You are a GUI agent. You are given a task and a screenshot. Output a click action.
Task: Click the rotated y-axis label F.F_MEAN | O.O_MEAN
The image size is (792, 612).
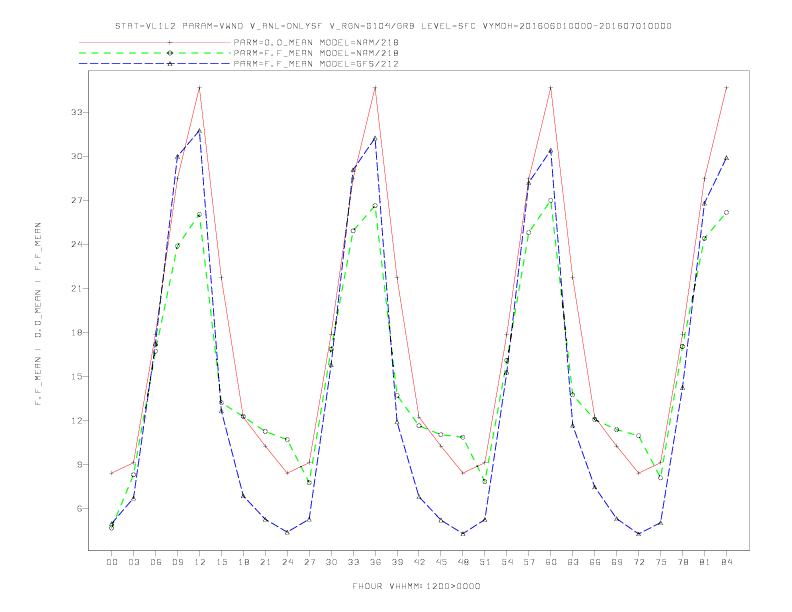(38, 314)
